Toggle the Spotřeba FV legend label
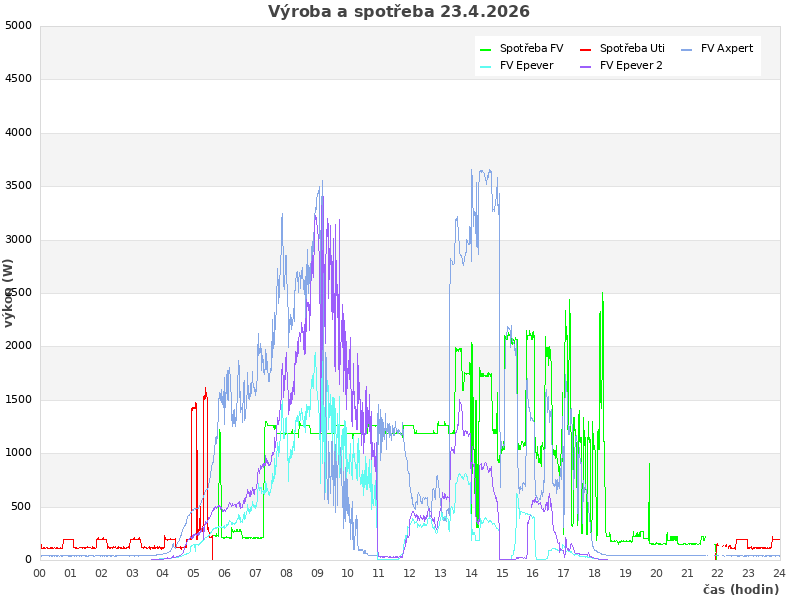 [x=531, y=48]
